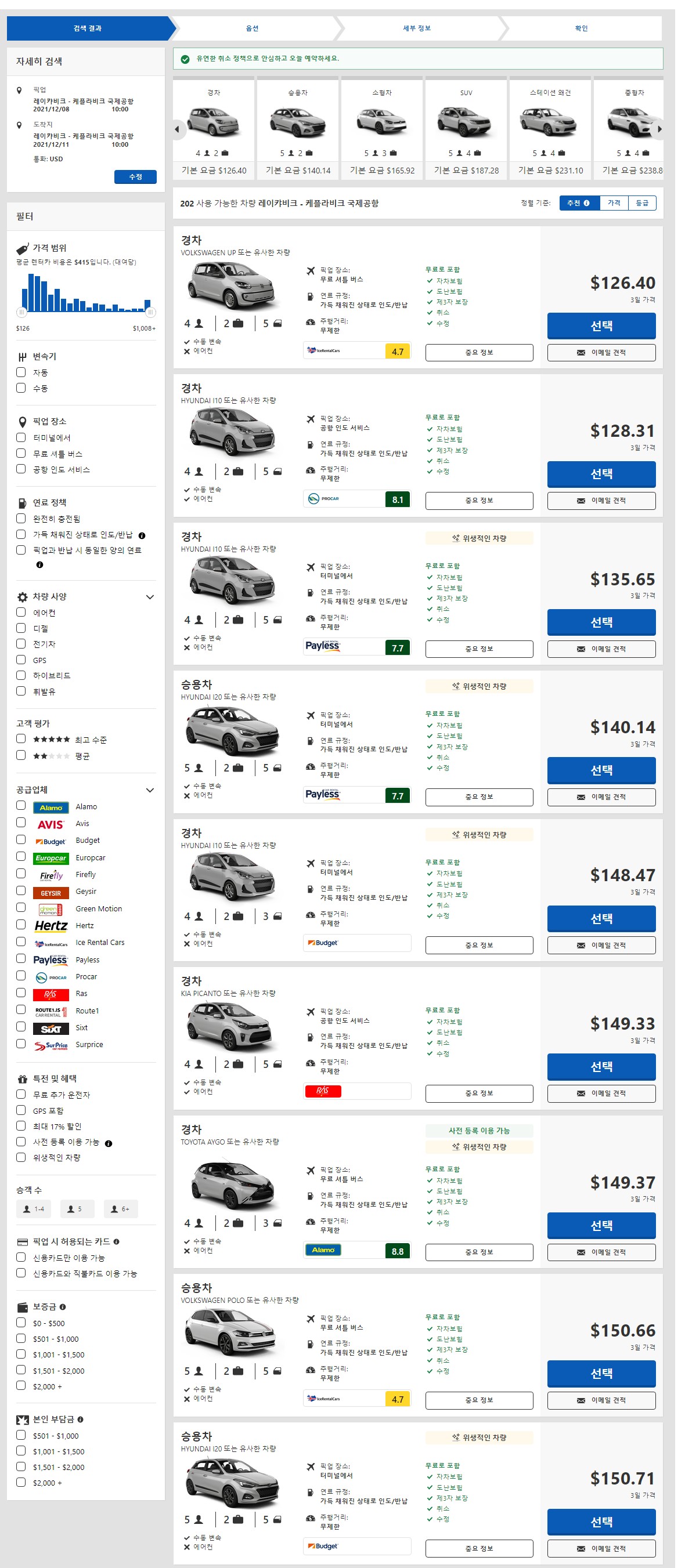Sort results by 가격 tab
Screen dimensions: 685x1568
tap(614, 202)
